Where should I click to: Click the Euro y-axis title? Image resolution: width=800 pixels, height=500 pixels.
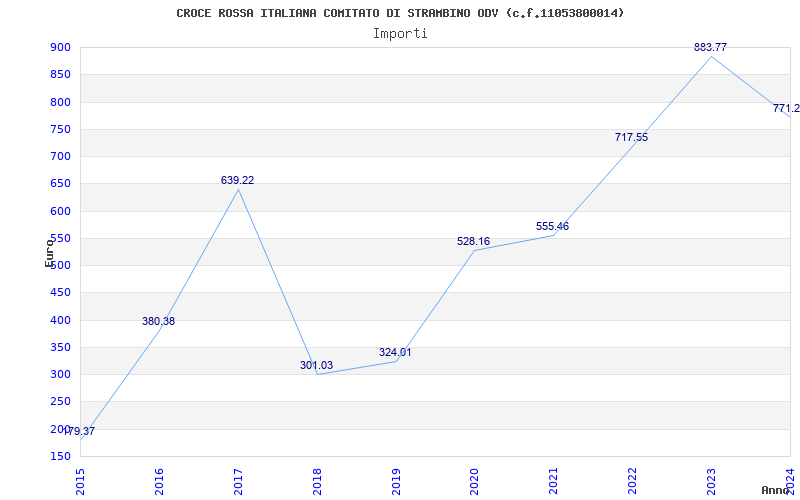tap(49, 253)
